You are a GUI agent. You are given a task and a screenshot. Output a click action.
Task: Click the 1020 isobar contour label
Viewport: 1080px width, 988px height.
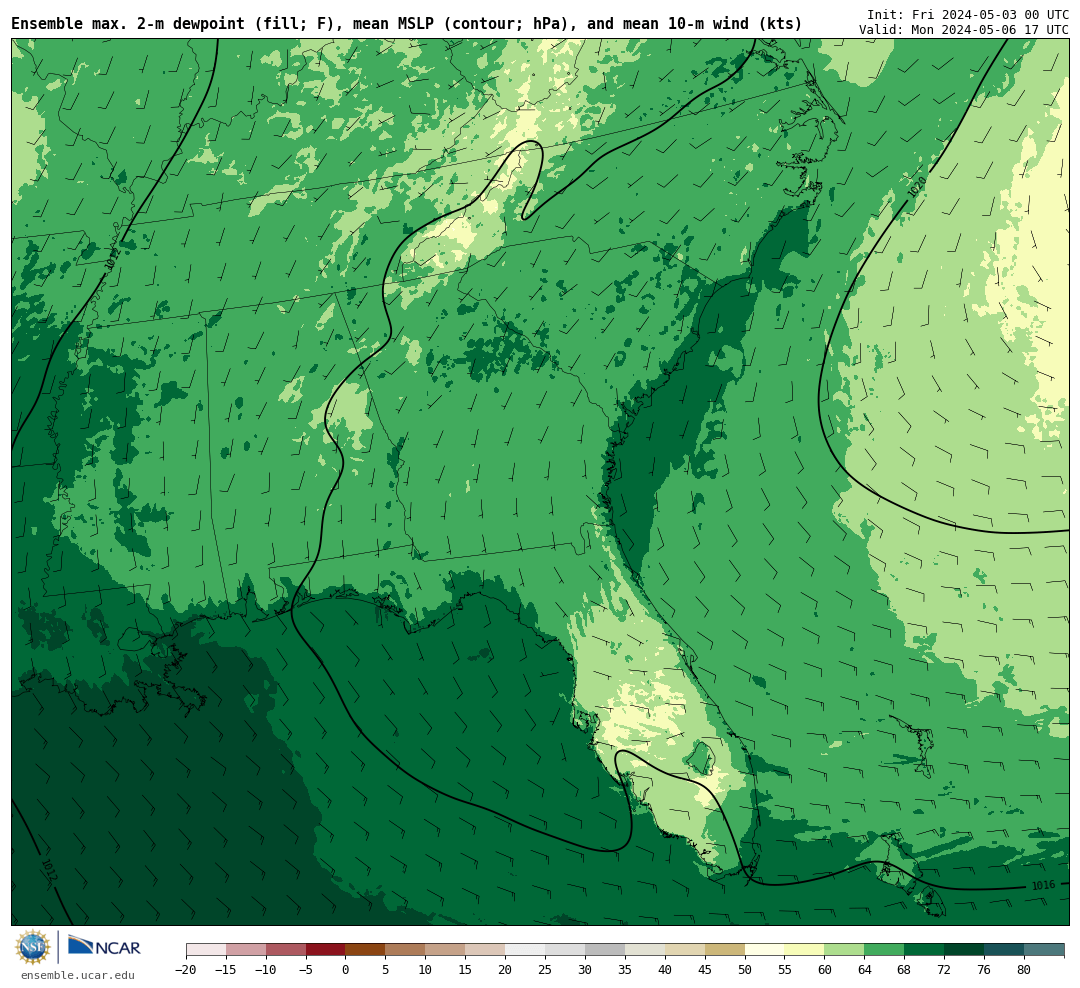(x=917, y=188)
